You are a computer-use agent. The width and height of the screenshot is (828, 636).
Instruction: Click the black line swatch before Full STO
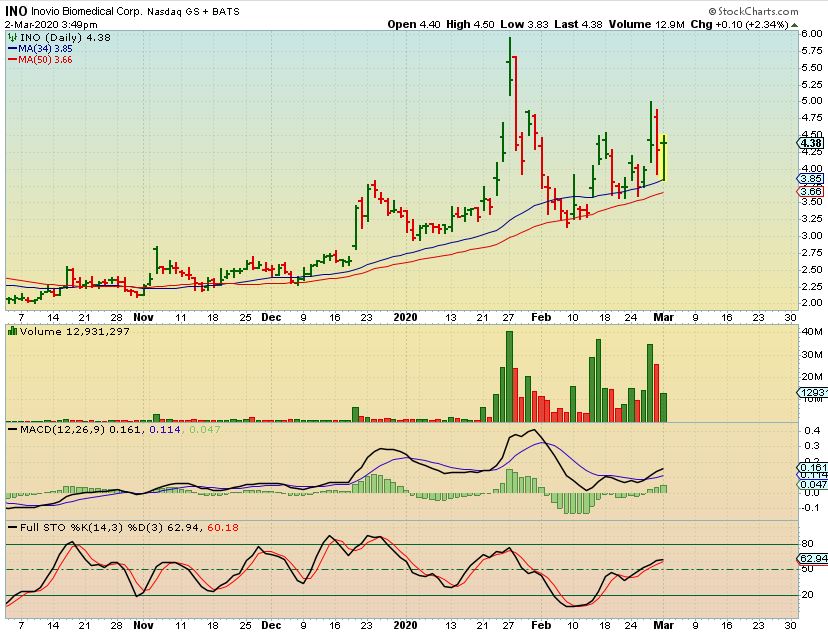coord(13,527)
